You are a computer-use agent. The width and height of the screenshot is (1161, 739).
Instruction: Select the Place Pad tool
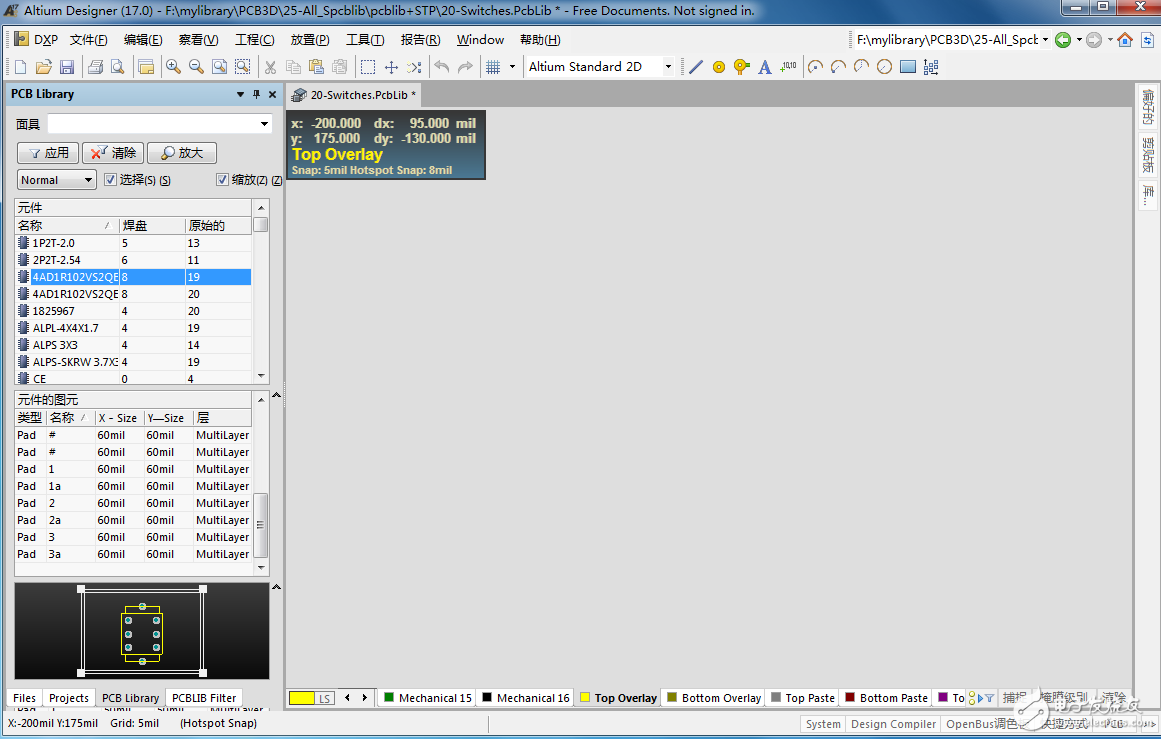tap(718, 67)
